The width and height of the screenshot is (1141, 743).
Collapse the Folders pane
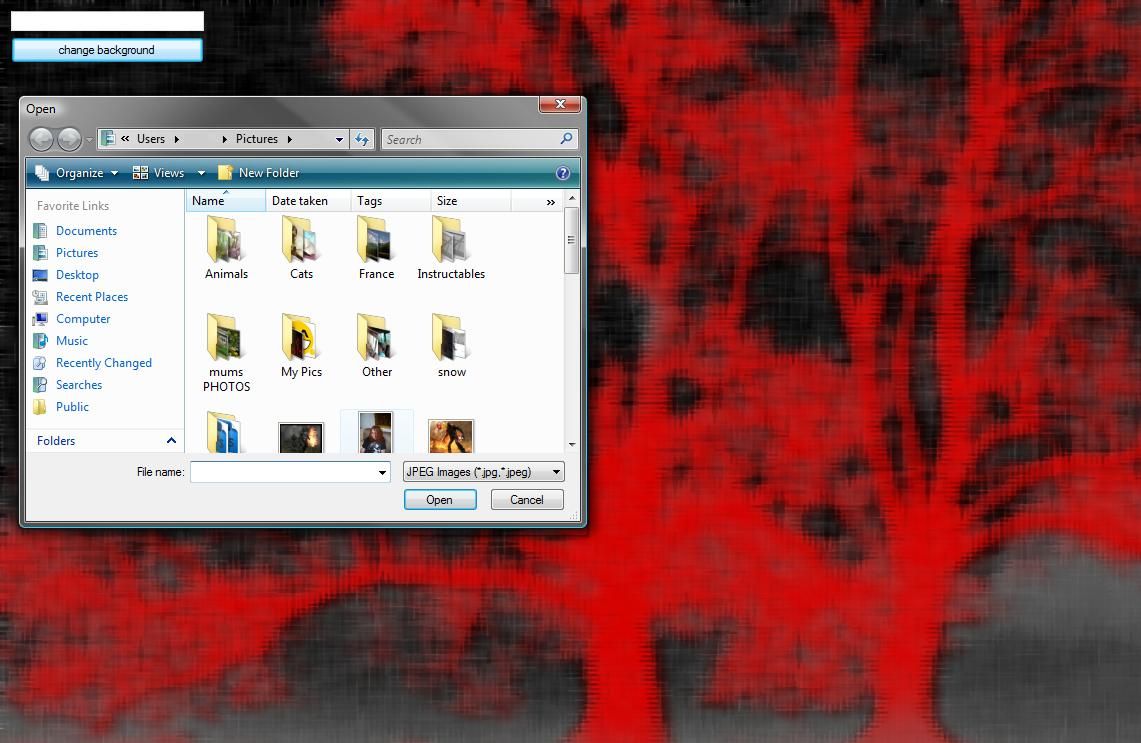(170, 440)
